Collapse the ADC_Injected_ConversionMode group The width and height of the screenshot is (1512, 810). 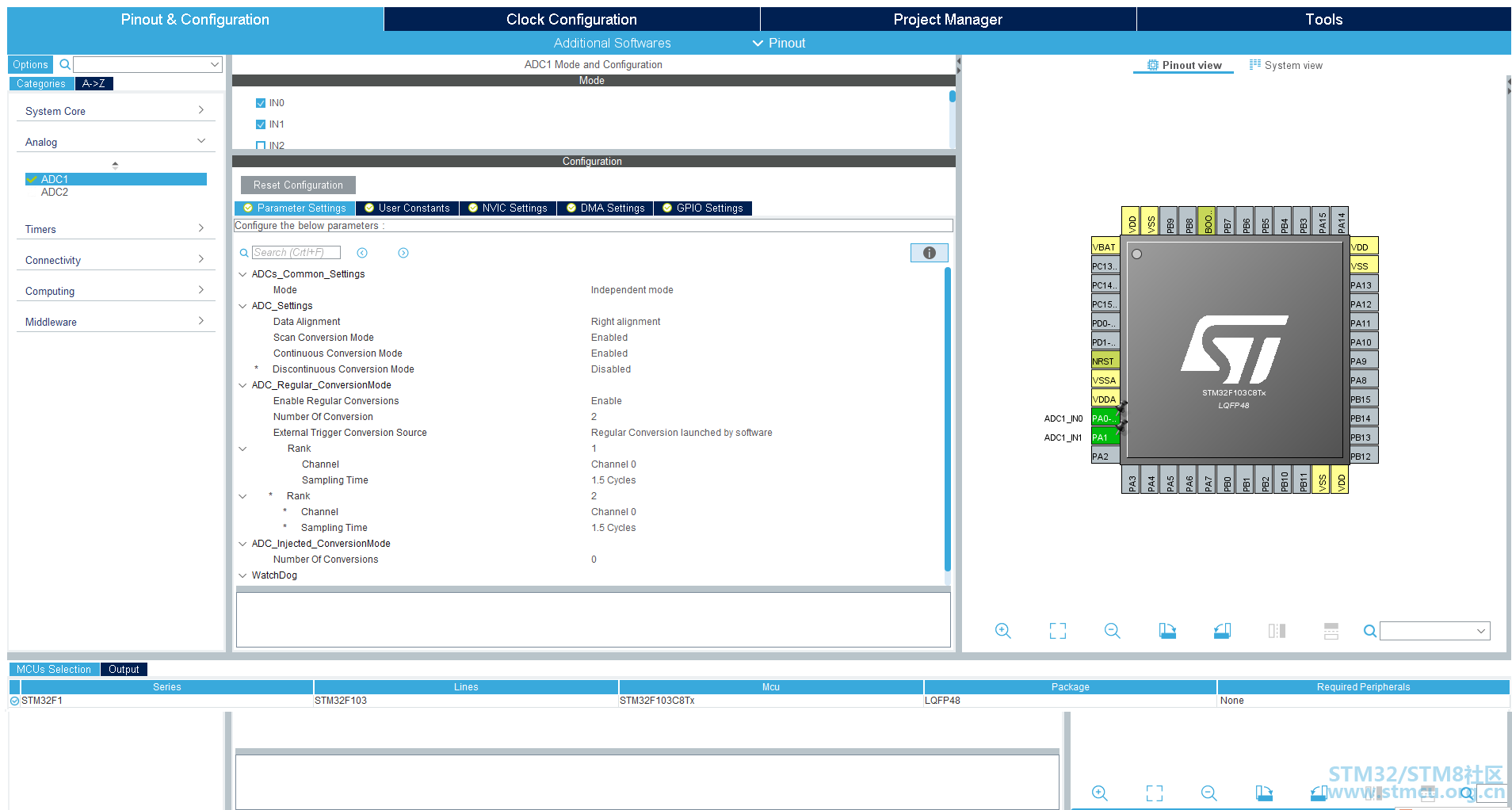click(242, 544)
